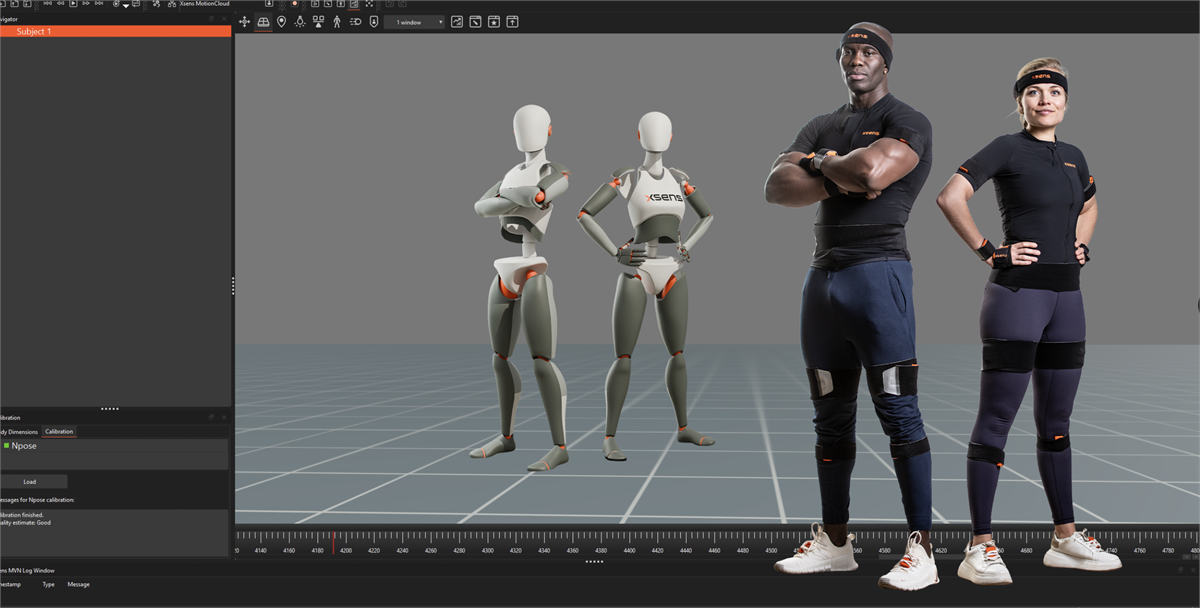Click frame 4500 on the timeline ruler
This screenshot has width=1200, height=608.
coord(771,550)
